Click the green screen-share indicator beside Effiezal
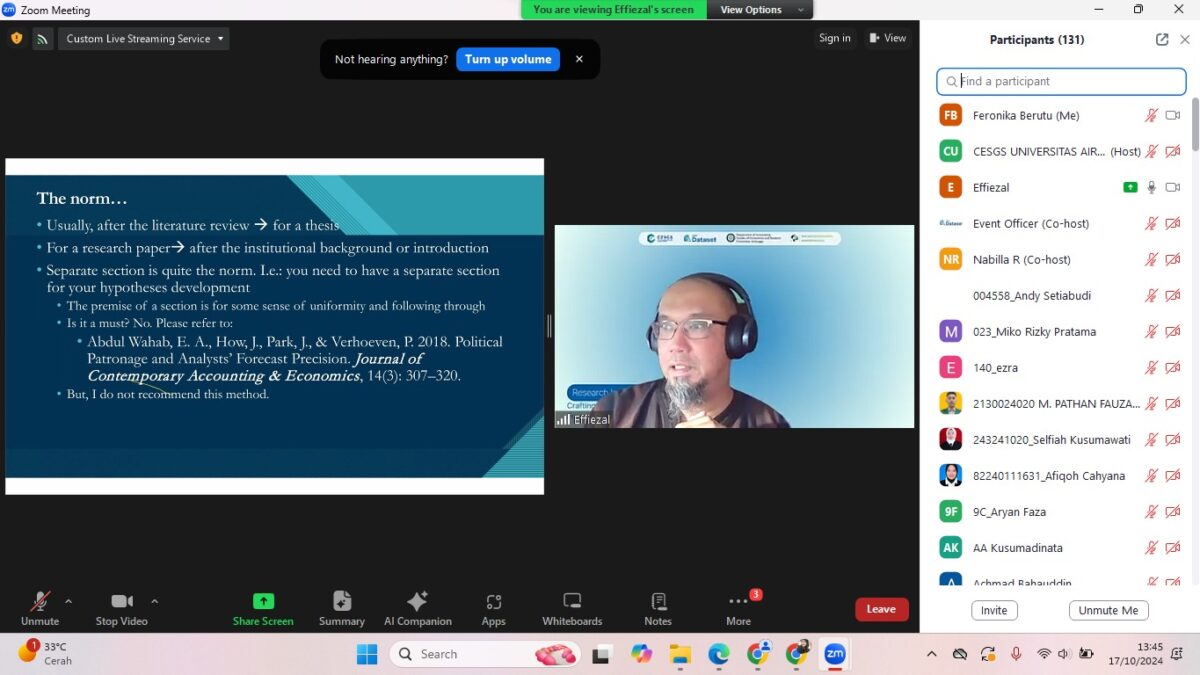The width and height of the screenshot is (1200, 675). (x=1130, y=187)
